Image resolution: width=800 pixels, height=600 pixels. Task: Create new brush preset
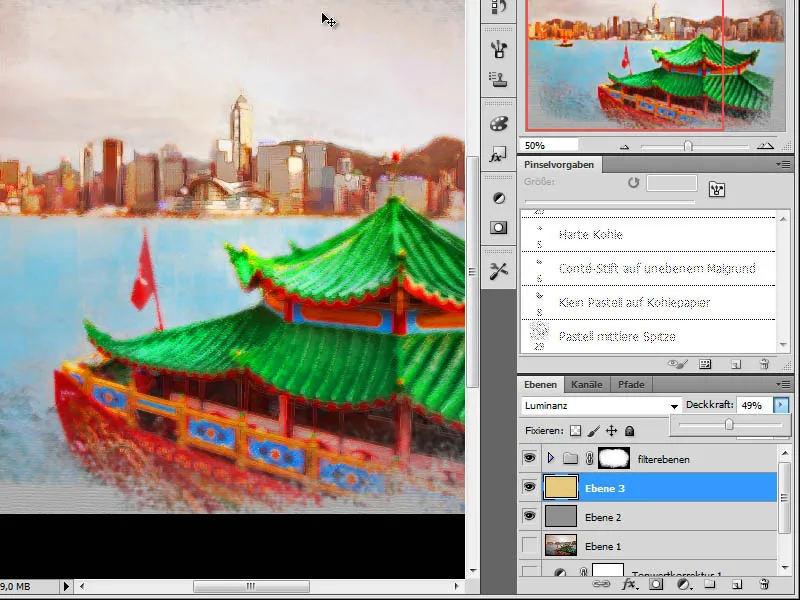pos(736,364)
